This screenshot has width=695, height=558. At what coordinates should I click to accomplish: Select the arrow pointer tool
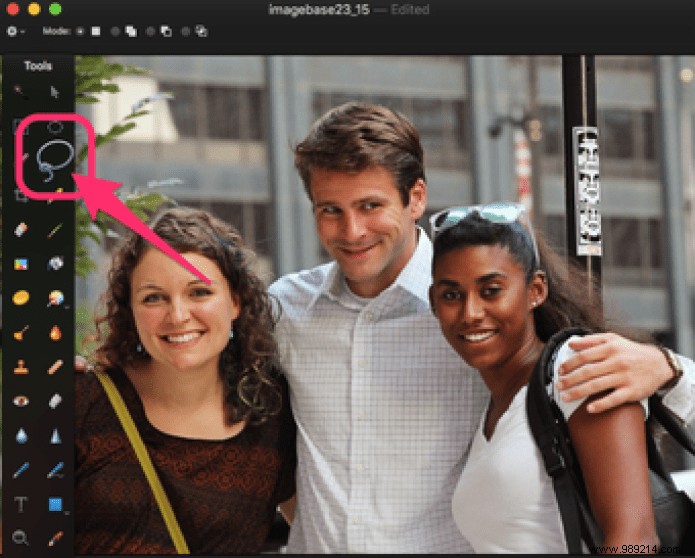[55, 92]
